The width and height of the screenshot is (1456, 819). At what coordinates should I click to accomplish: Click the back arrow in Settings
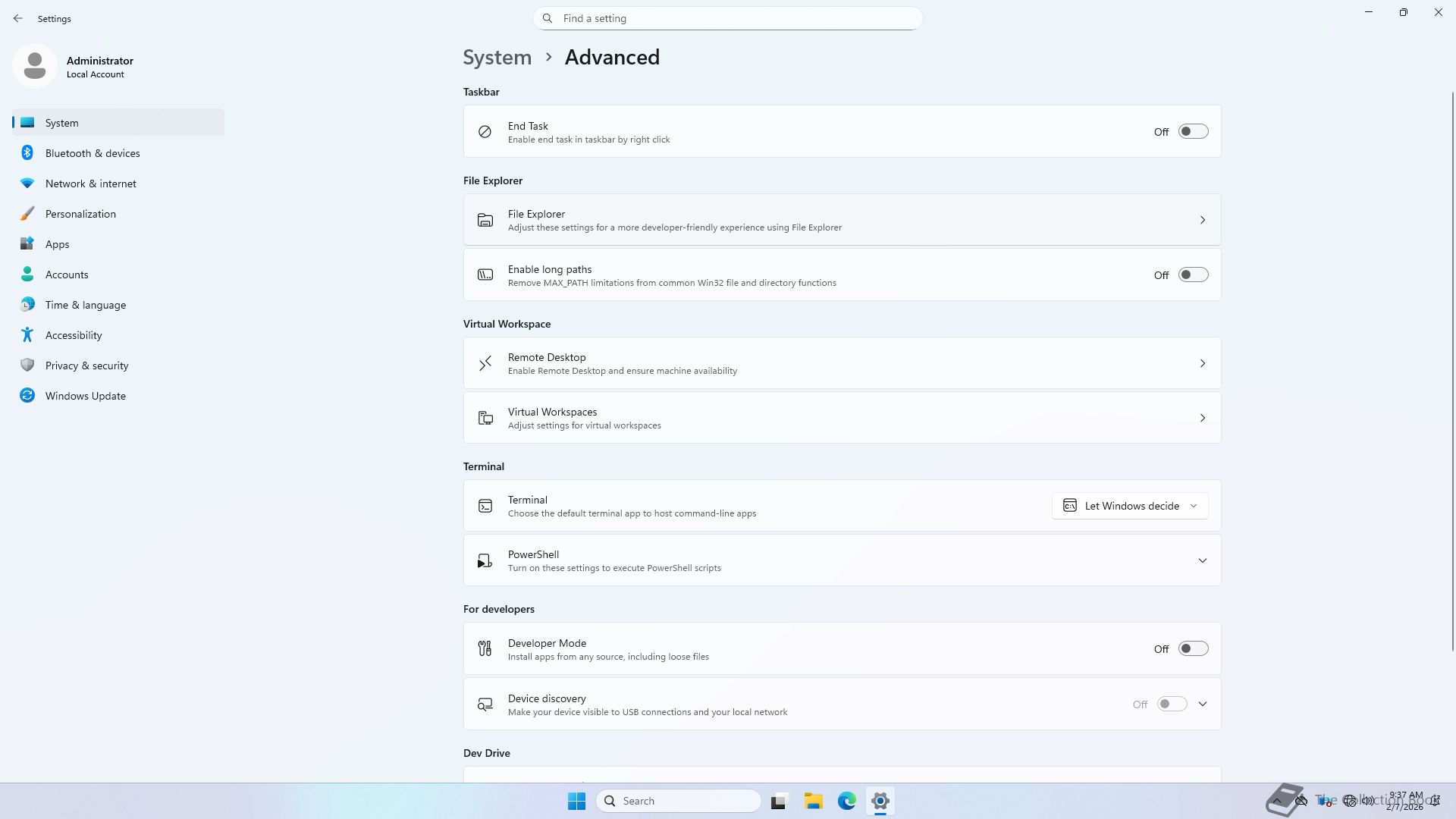point(18,18)
